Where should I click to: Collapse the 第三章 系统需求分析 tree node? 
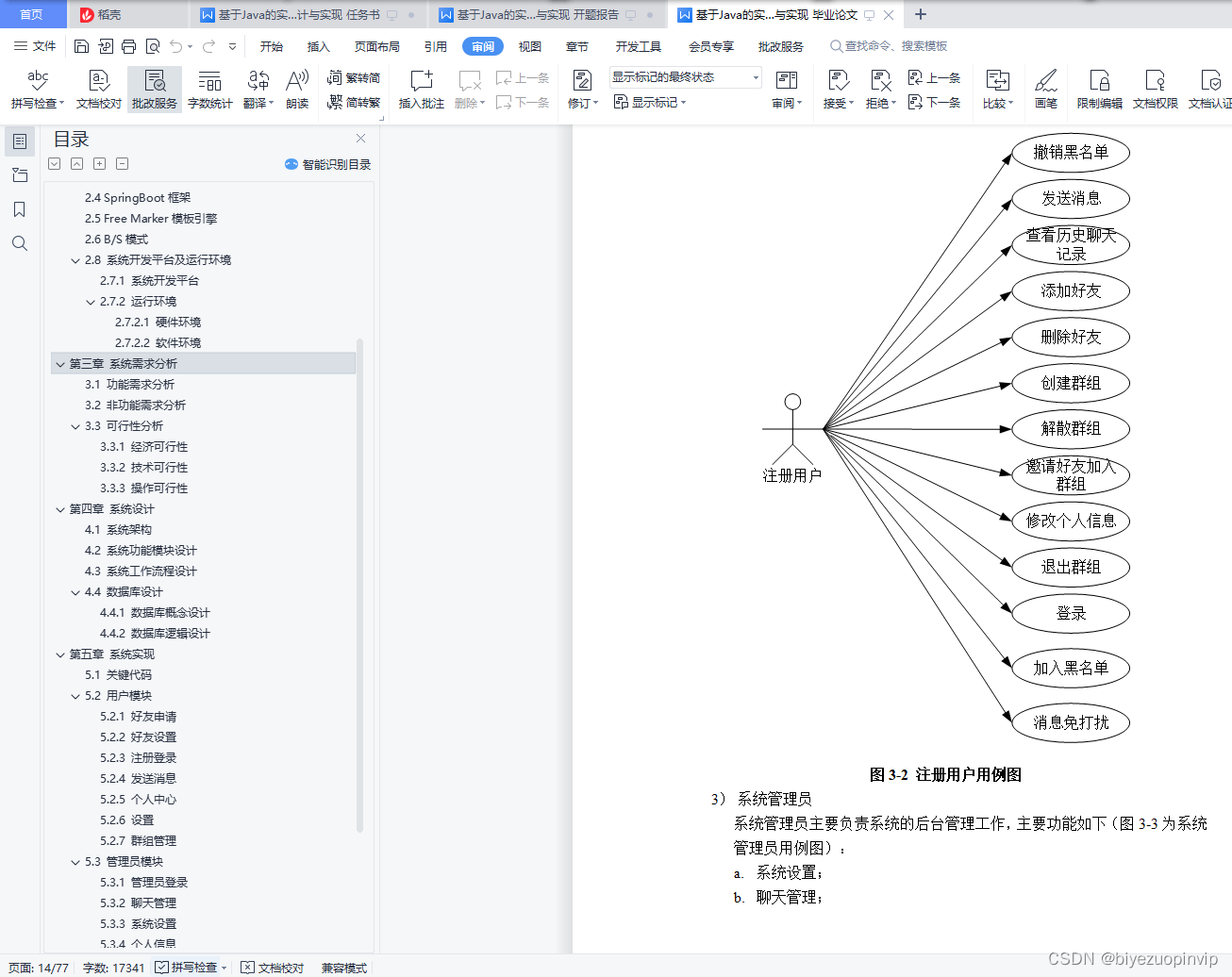point(60,364)
